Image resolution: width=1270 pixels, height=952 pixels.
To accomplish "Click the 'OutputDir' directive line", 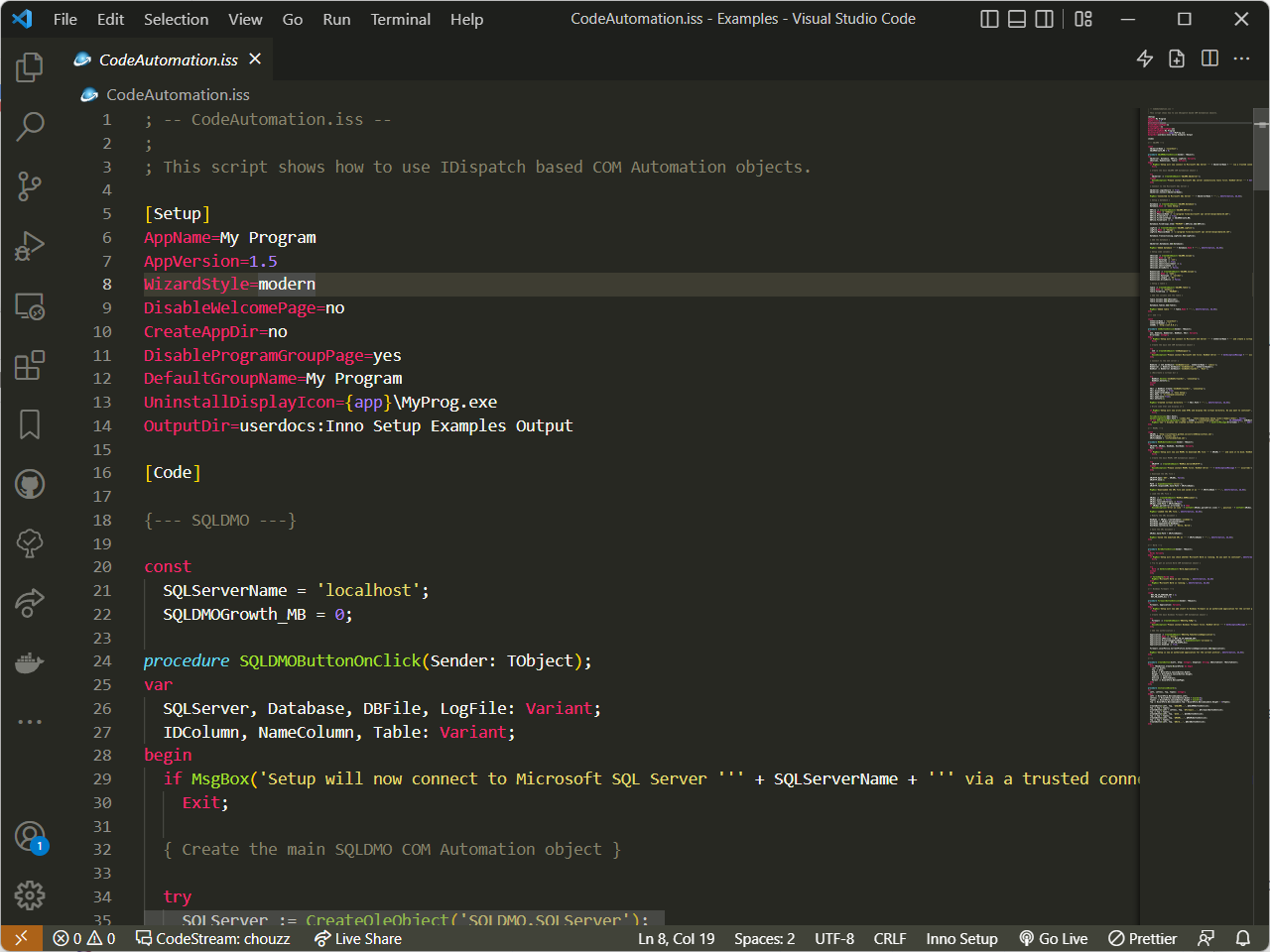I will (358, 426).
